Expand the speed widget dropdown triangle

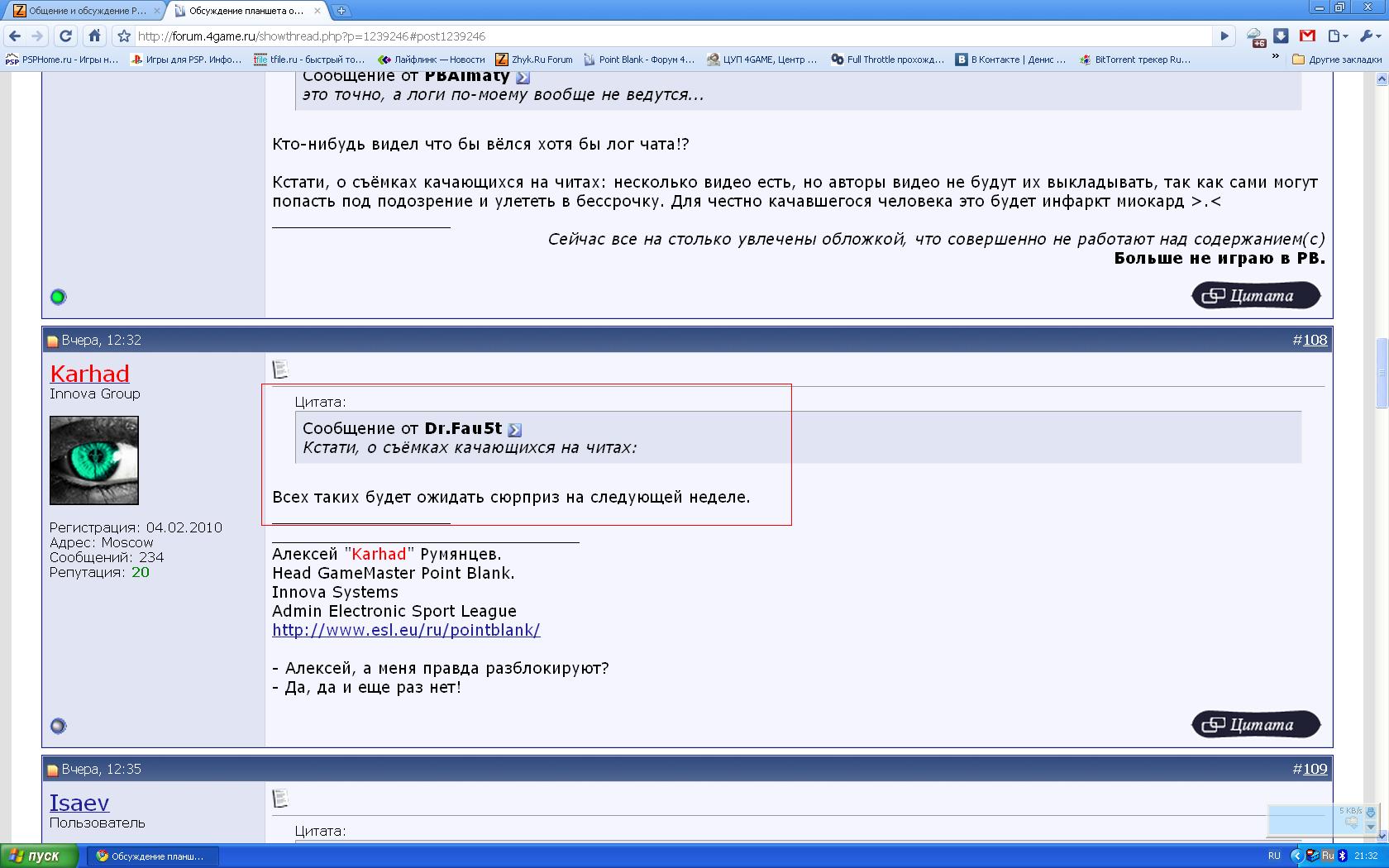click(1371, 827)
